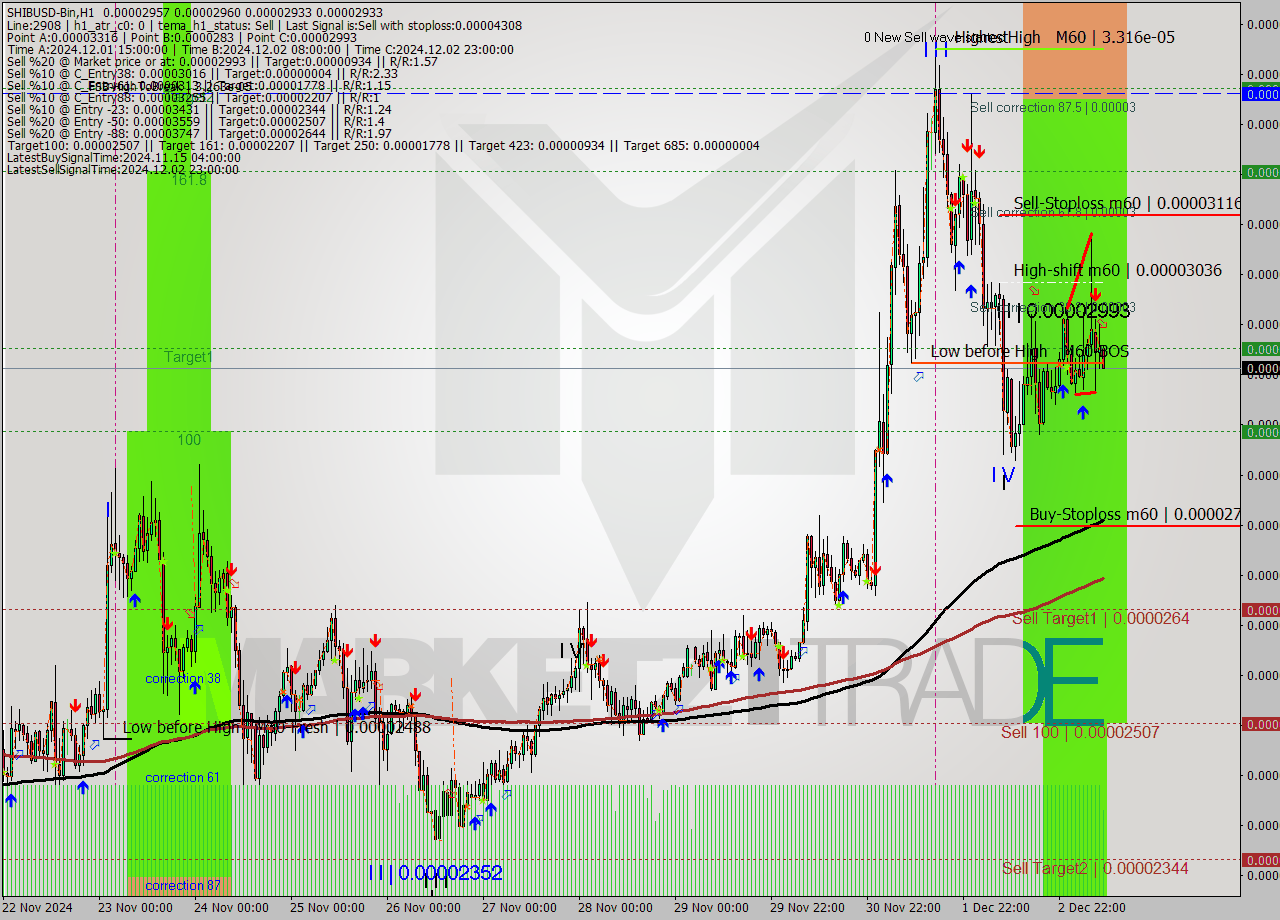
Task: Click the correction 87 label
Action: coord(183,885)
